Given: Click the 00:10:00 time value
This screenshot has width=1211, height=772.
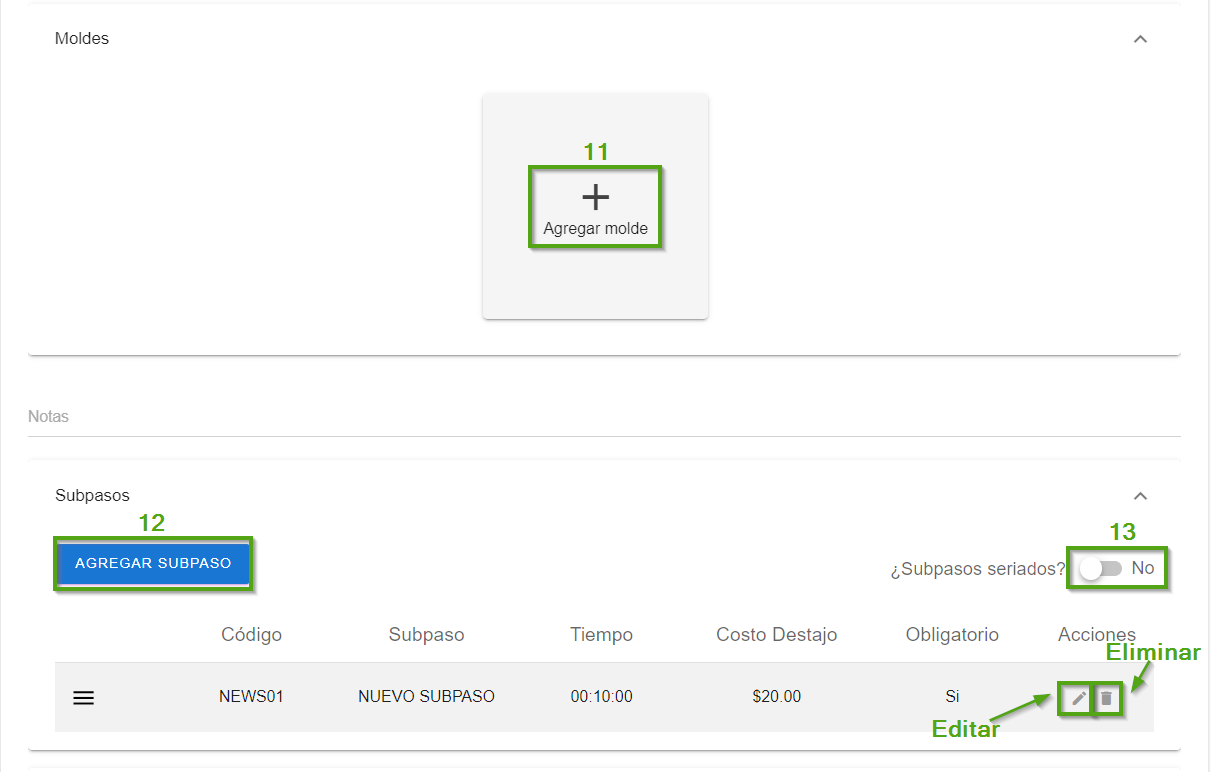Looking at the screenshot, I should pos(601,697).
